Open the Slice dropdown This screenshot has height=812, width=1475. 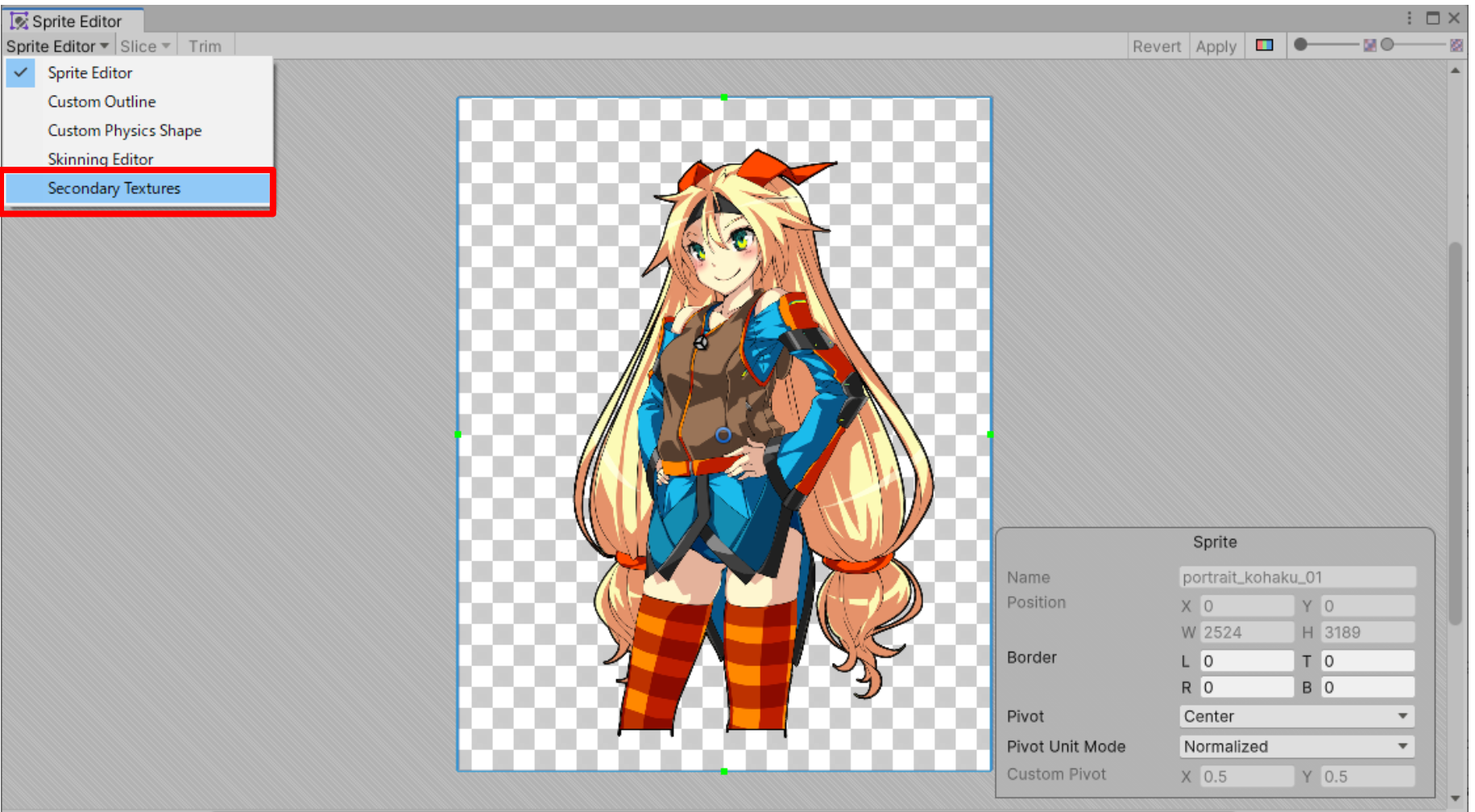tap(146, 46)
